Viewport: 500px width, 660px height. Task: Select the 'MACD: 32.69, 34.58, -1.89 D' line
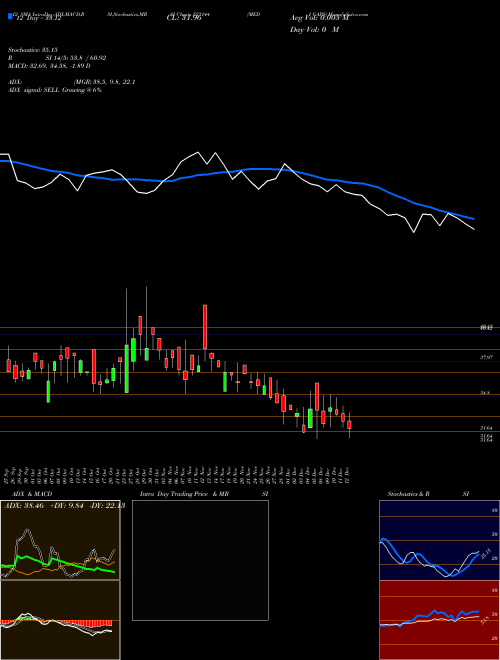tap(49, 66)
